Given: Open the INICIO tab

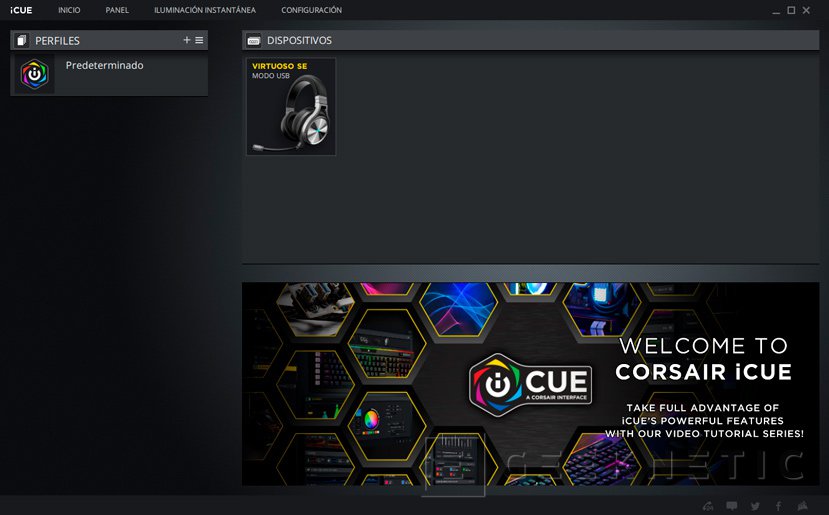Looking at the screenshot, I should (69, 10).
